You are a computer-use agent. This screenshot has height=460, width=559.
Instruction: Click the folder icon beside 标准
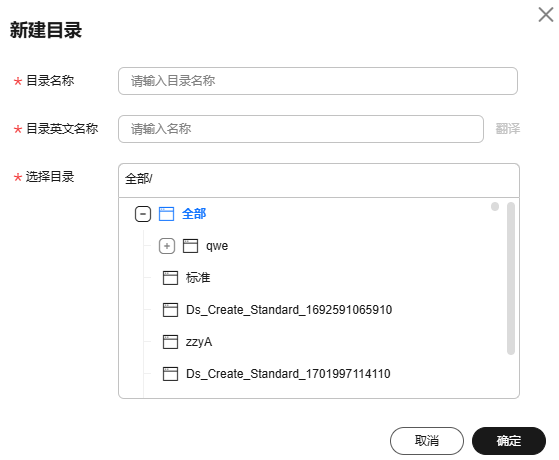click(170, 278)
